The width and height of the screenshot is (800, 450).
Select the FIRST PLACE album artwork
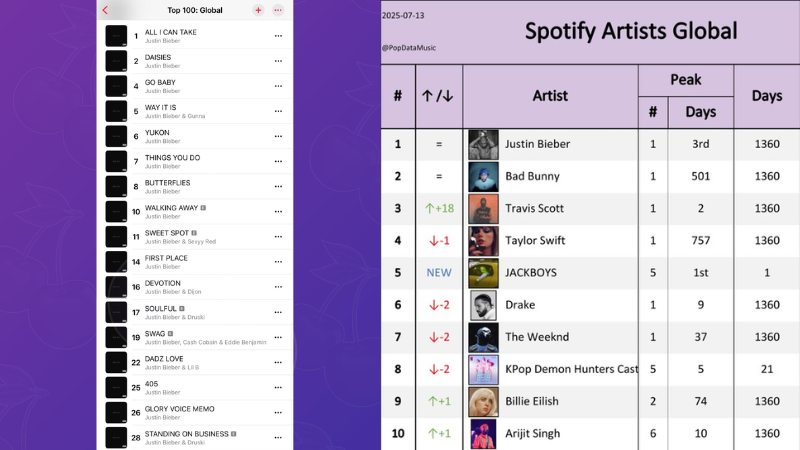[116, 262]
